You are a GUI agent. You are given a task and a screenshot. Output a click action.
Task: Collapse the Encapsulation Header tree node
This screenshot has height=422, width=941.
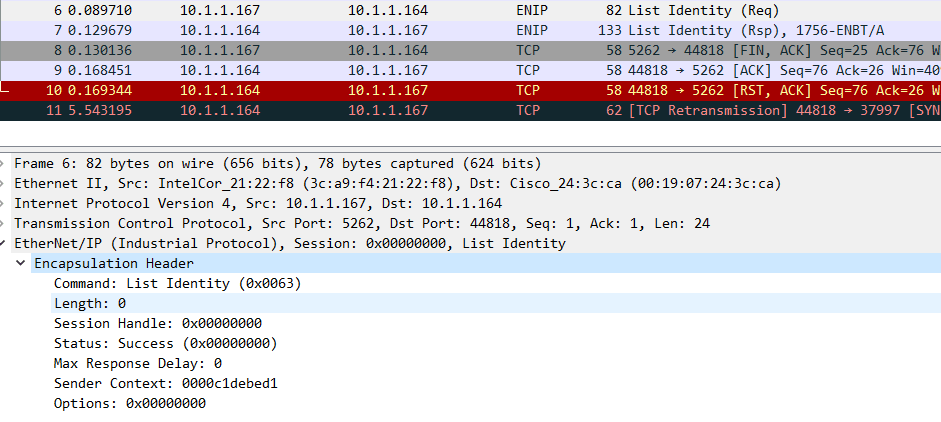pyautogui.click(x=21, y=263)
